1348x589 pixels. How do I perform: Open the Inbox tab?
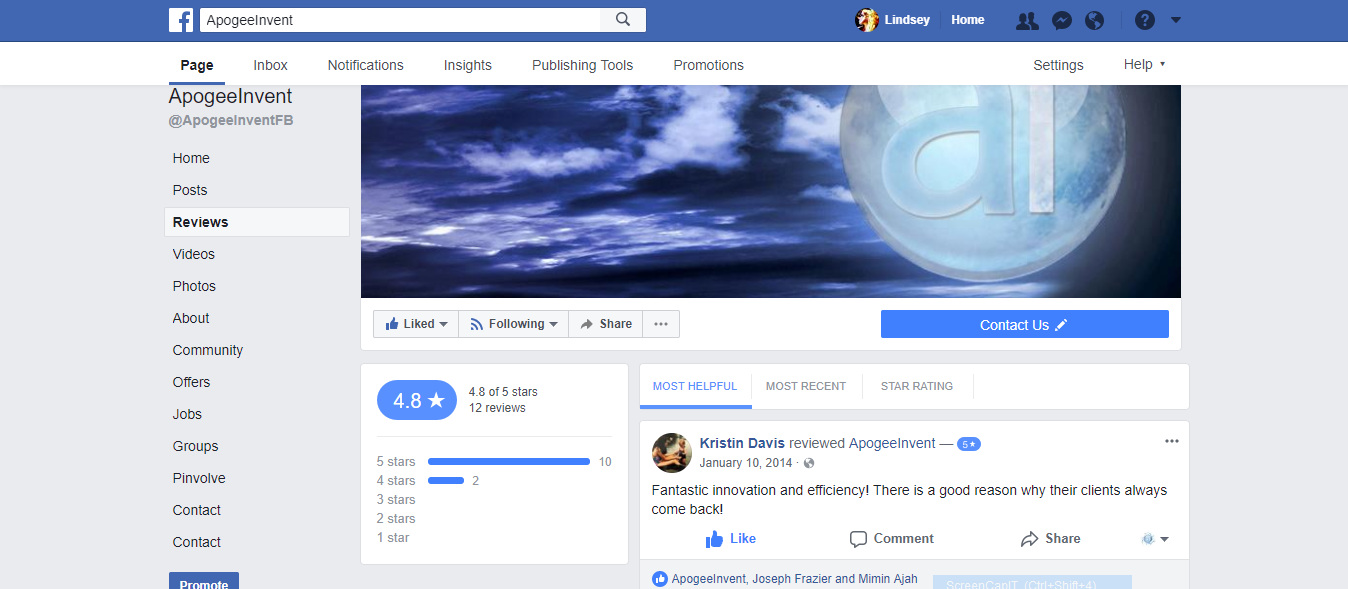[x=270, y=65]
